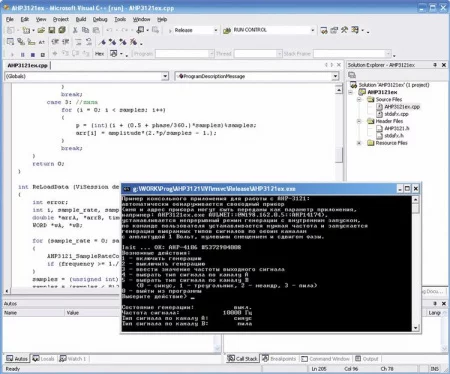Open the Debug menu

(x=100, y=19)
